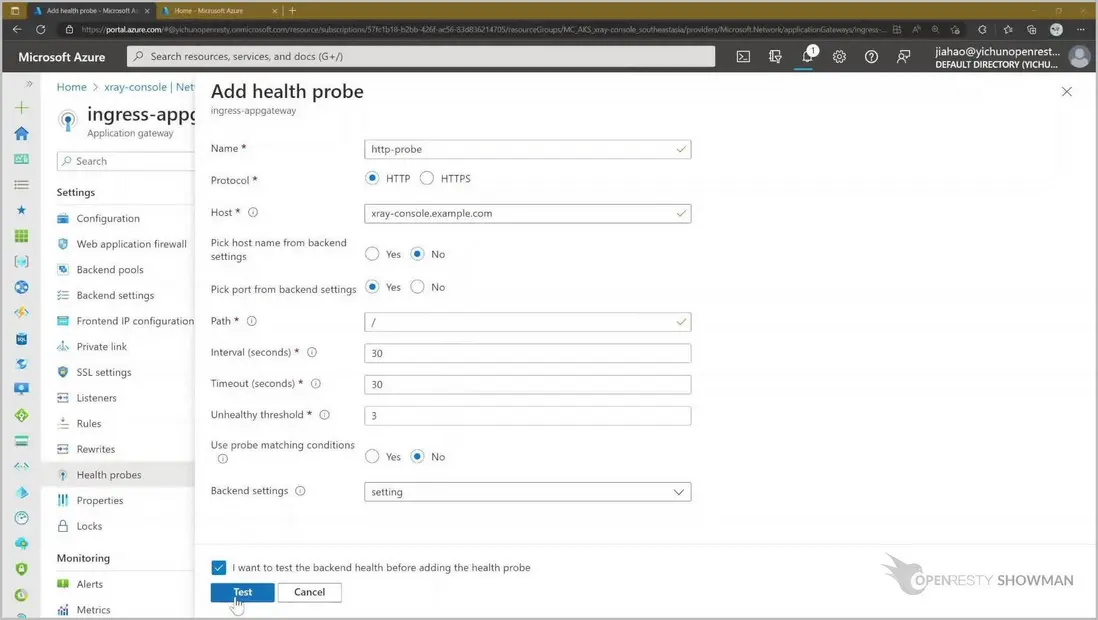Choose Yes for pick port from backend
This screenshot has width=1098, height=620.
pyautogui.click(x=372, y=287)
